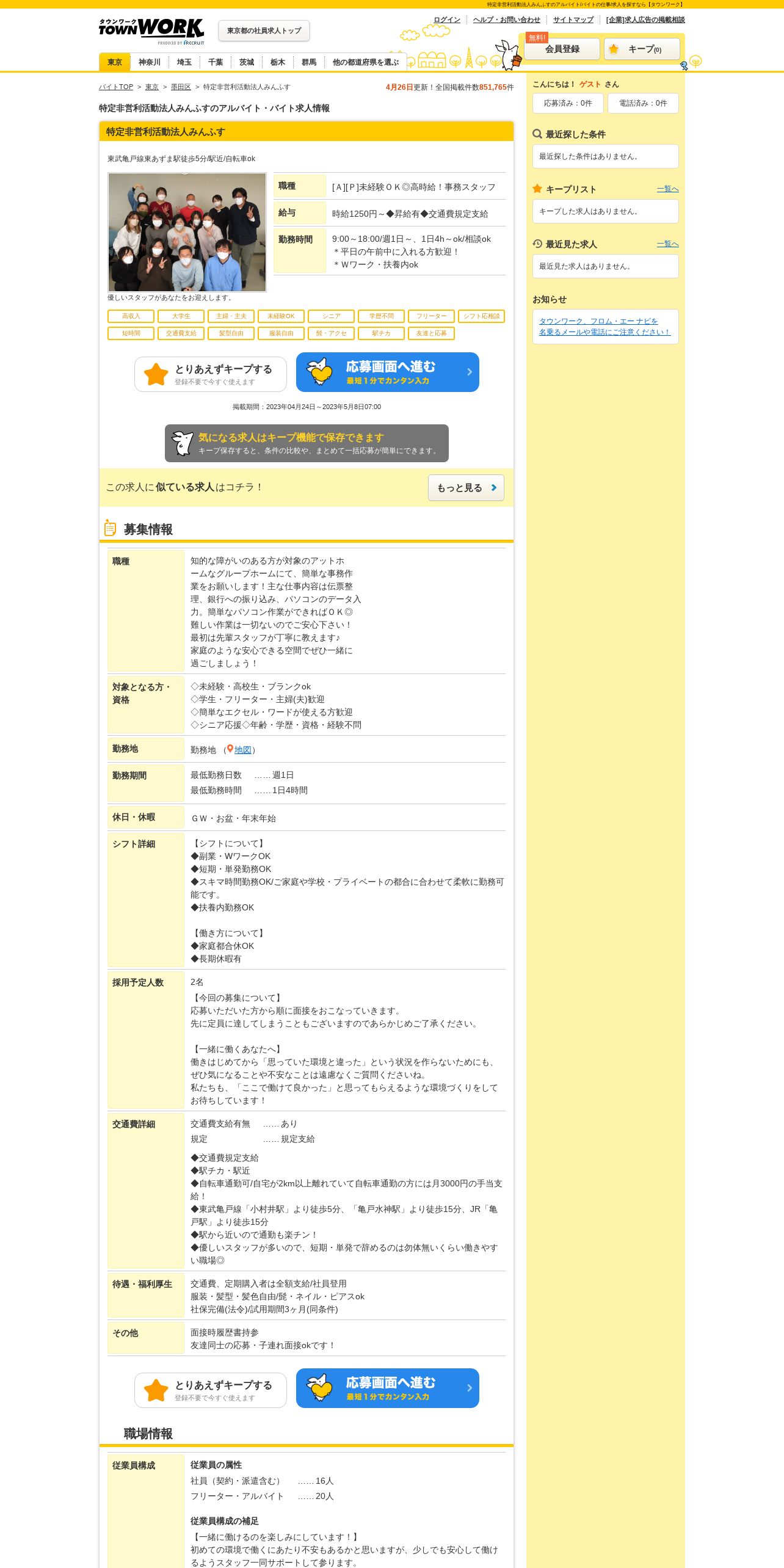The width and height of the screenshot is (784, 1568).
Task: Click the フリーター tag
Action: [x=431, y=316]
